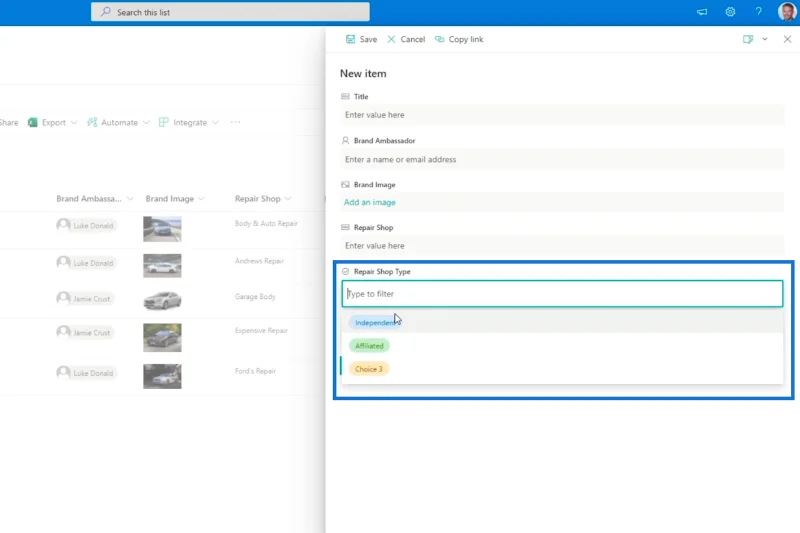Cancel the new item form
800x533 pixels.
[406, 39]
